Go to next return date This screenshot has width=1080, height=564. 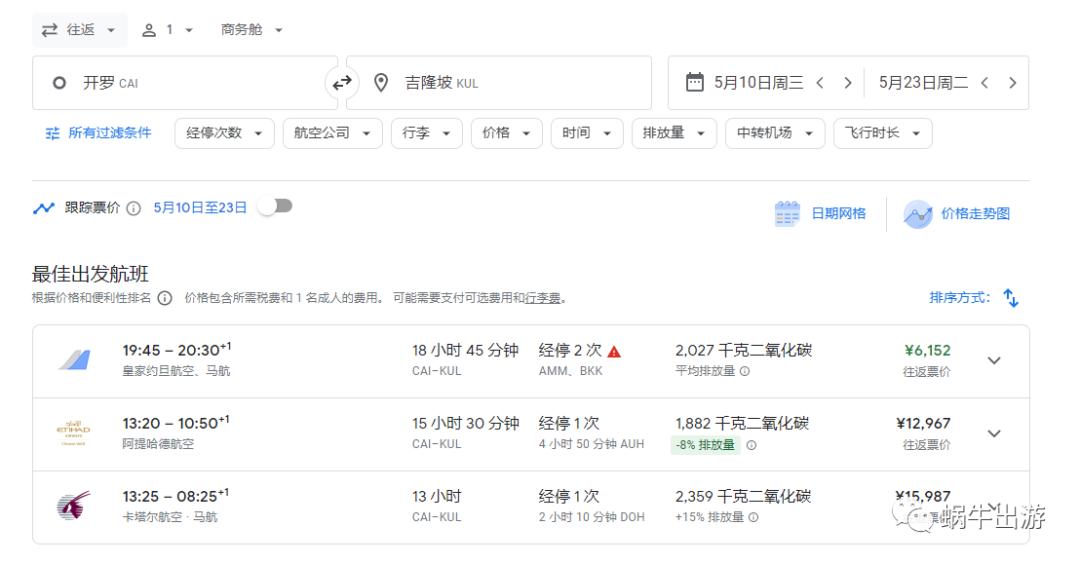click(x=1012, y=83)
